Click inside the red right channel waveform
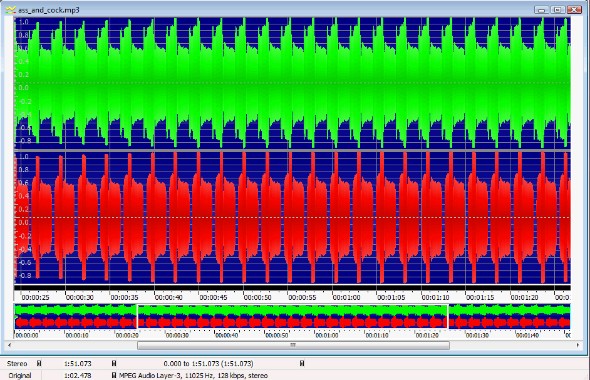 [292, 217]
